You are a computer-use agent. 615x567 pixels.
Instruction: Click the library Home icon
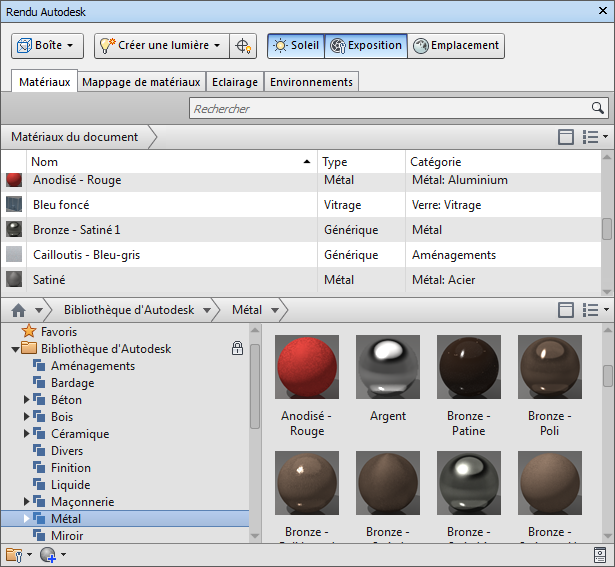click(18, 310)
